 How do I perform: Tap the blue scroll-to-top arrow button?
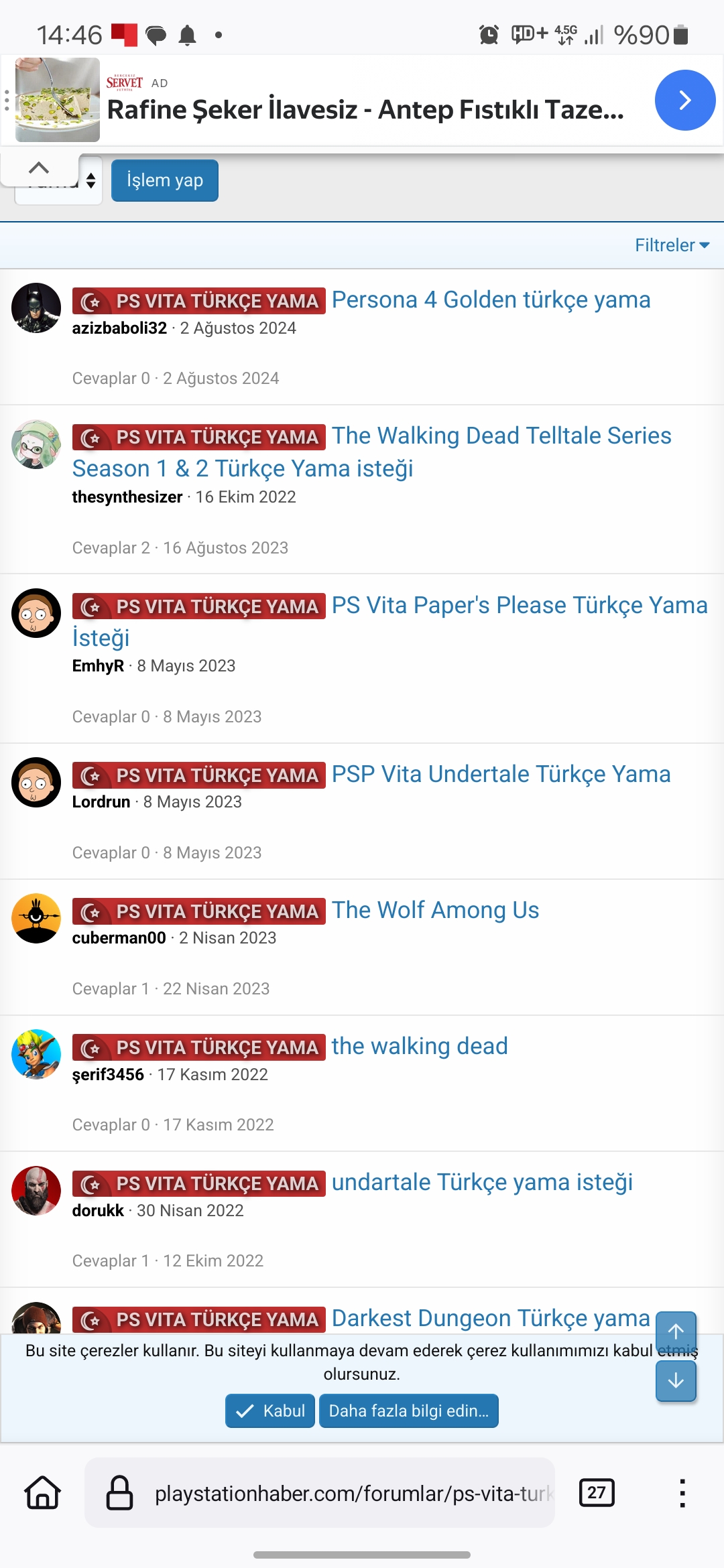point(676,1331)
